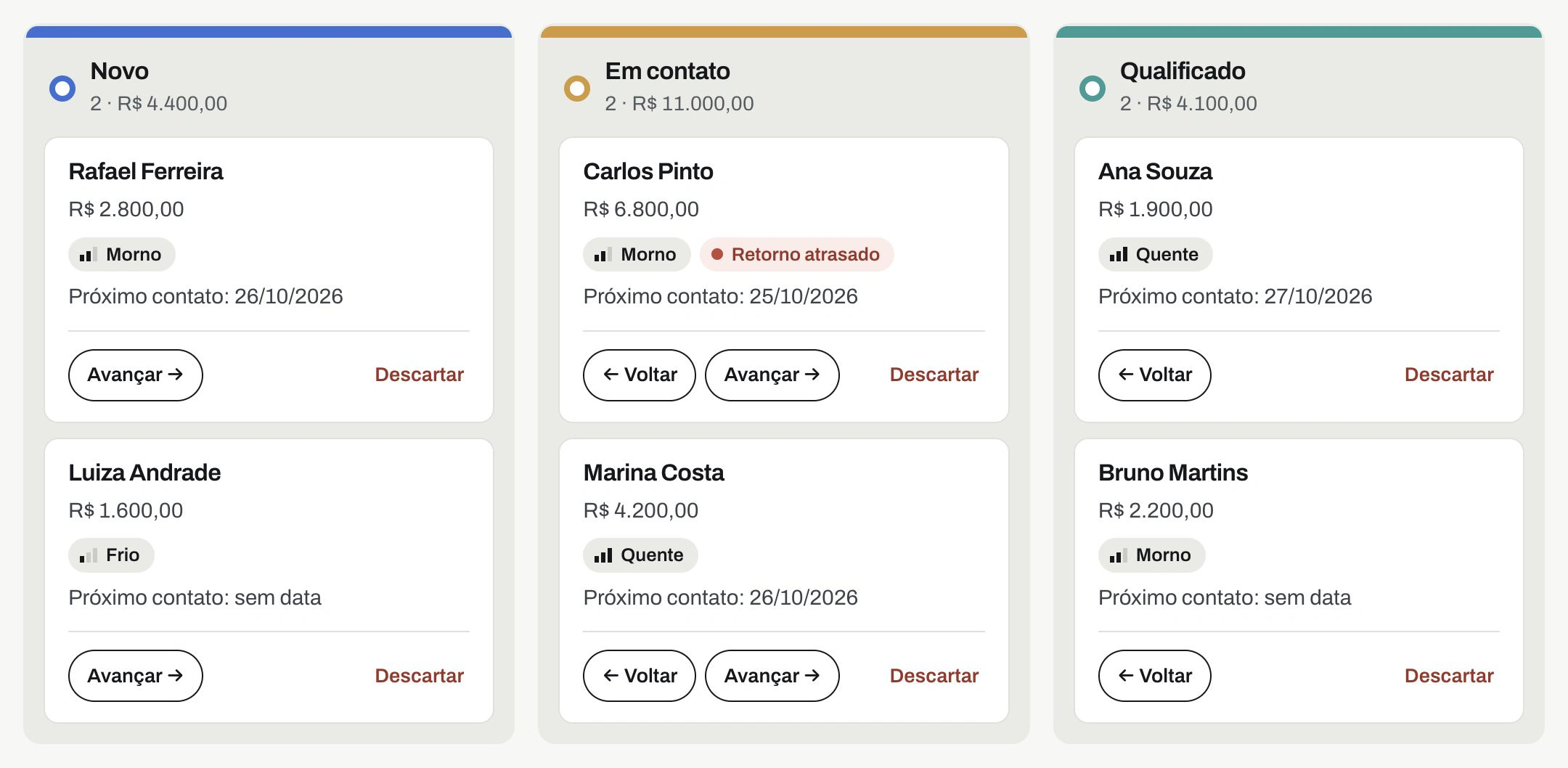Open the Ana Souza card name
This screenshot has width=1568, height=768.
pyautogui.click(x=1155, y=171)
